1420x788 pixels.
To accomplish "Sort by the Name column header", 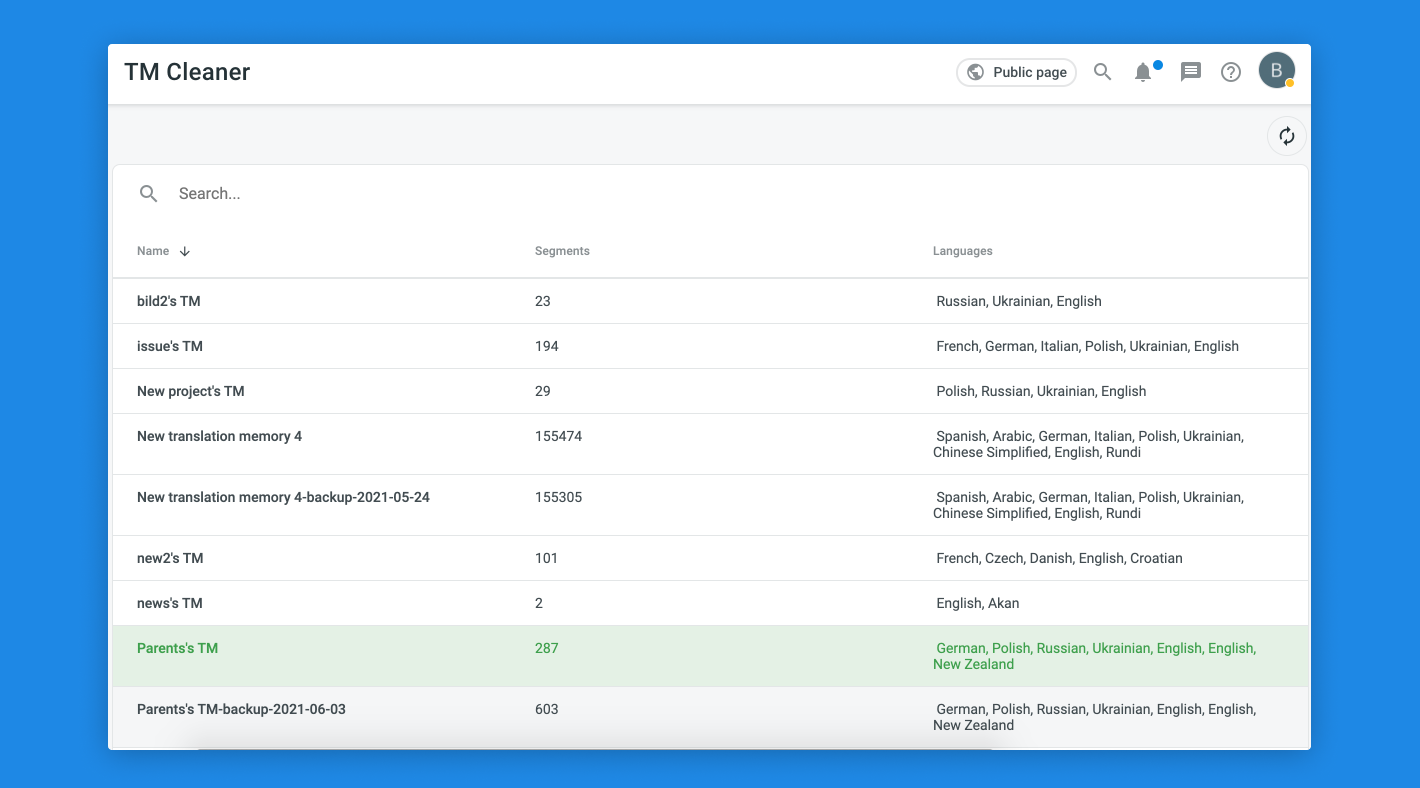I will (x=153, y=251).
